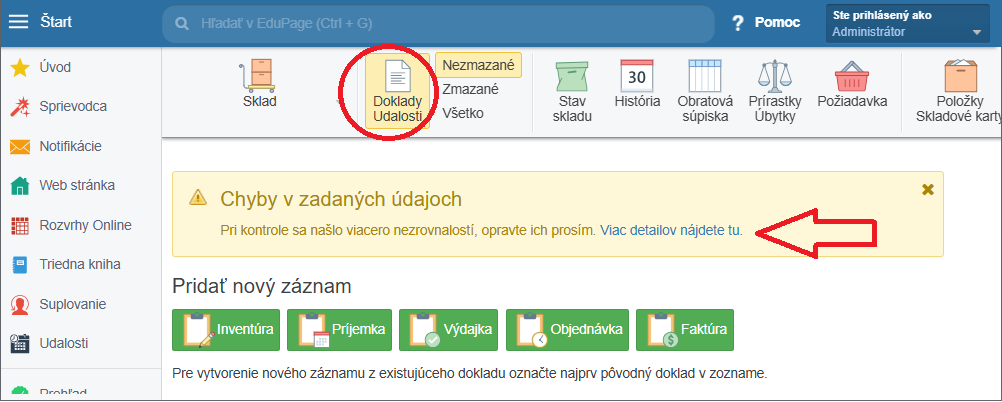Click the envelope Notifikácie icon
This screenshot has height=402, width=1002.
(x=20, y=147)
